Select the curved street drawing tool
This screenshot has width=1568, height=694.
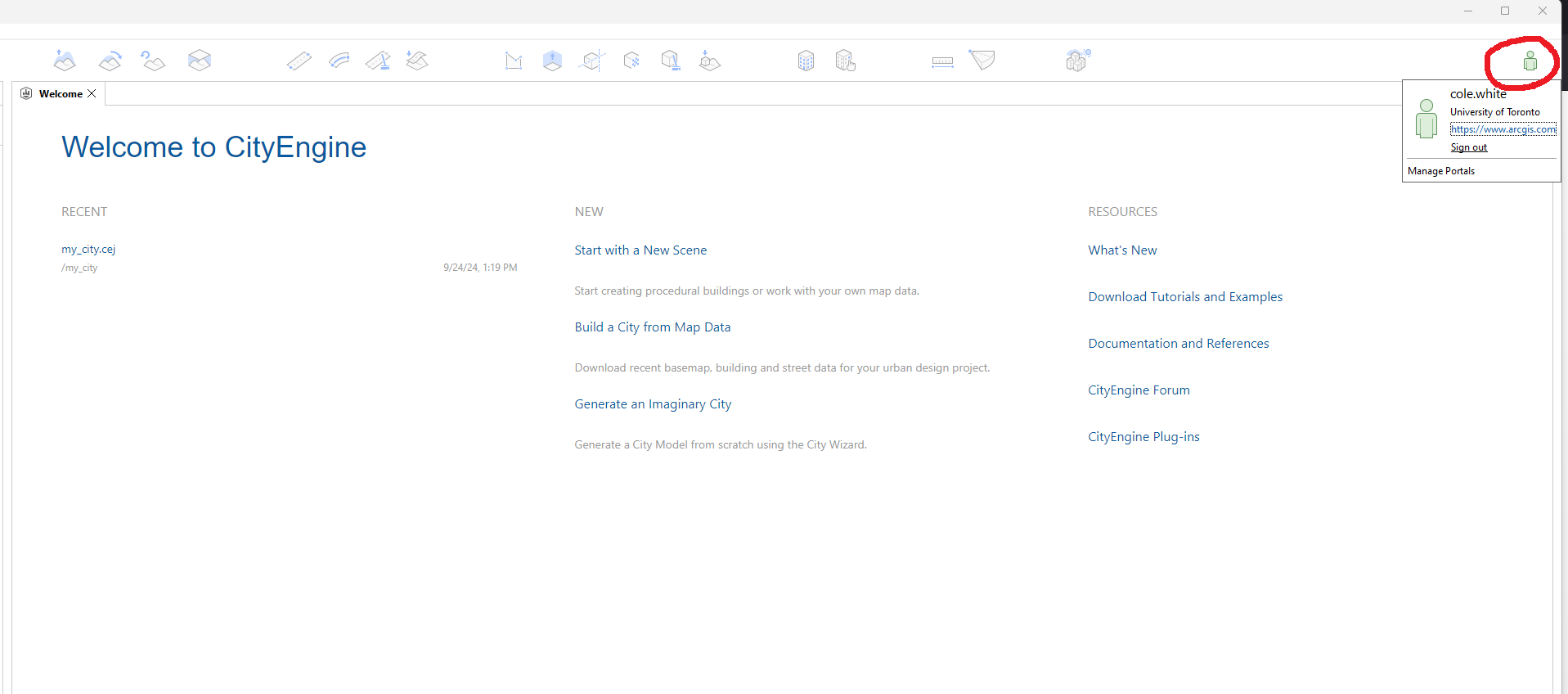(x=339, y=61)
